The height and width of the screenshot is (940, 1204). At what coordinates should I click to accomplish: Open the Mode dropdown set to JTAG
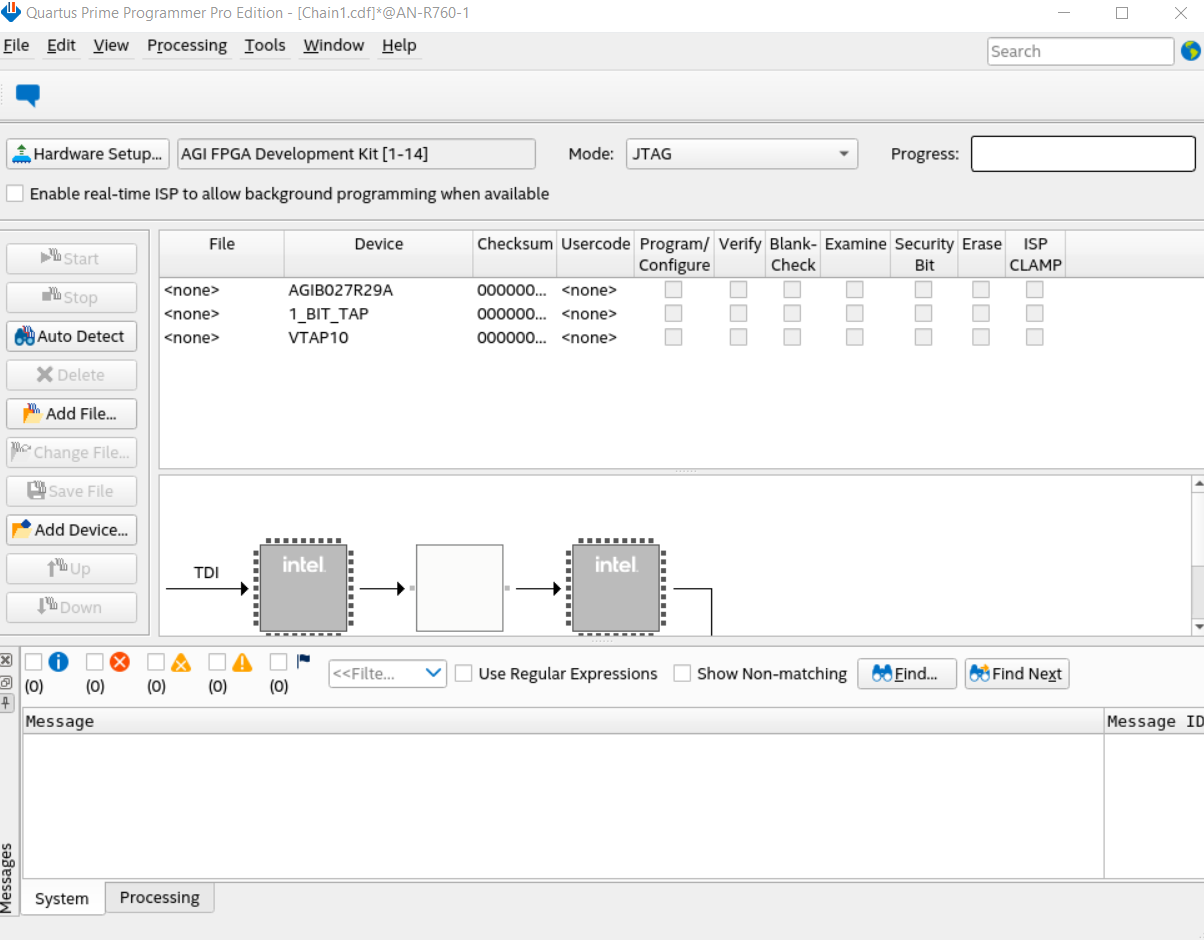tap(742, 154)
